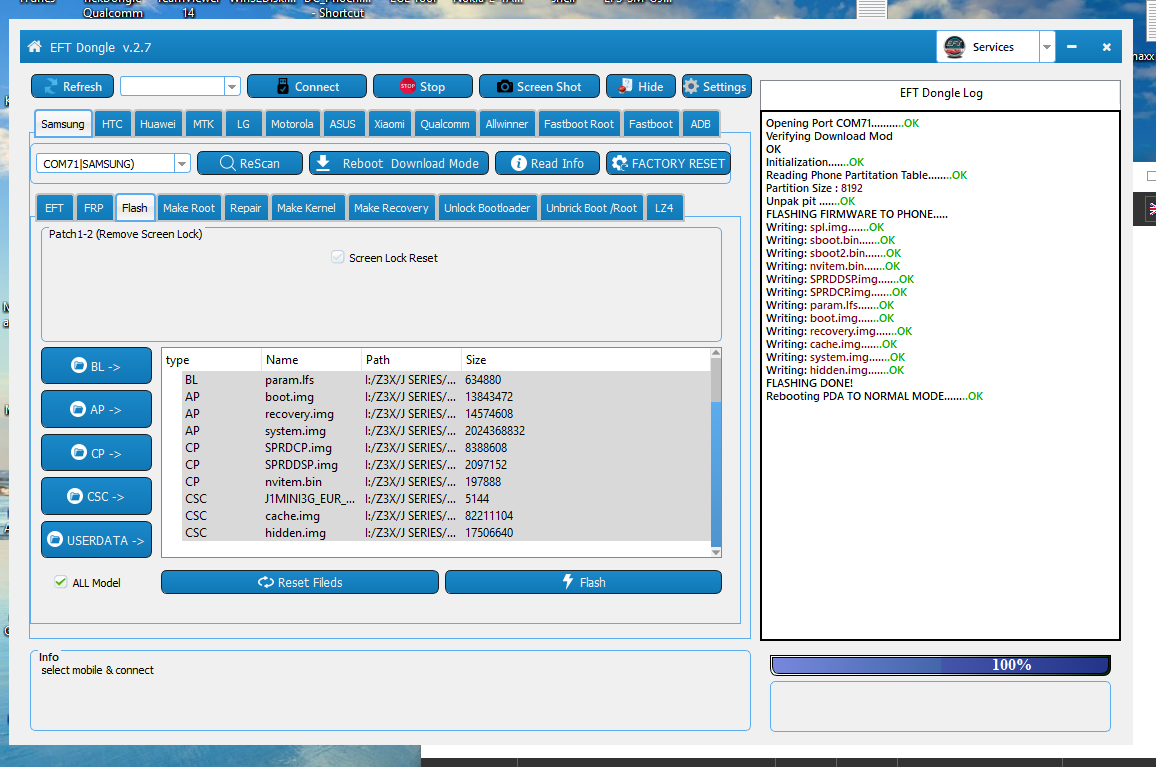Toggle the ALL Model checkbox
This screenshot has width=1156, height=767.
point(61,582)
